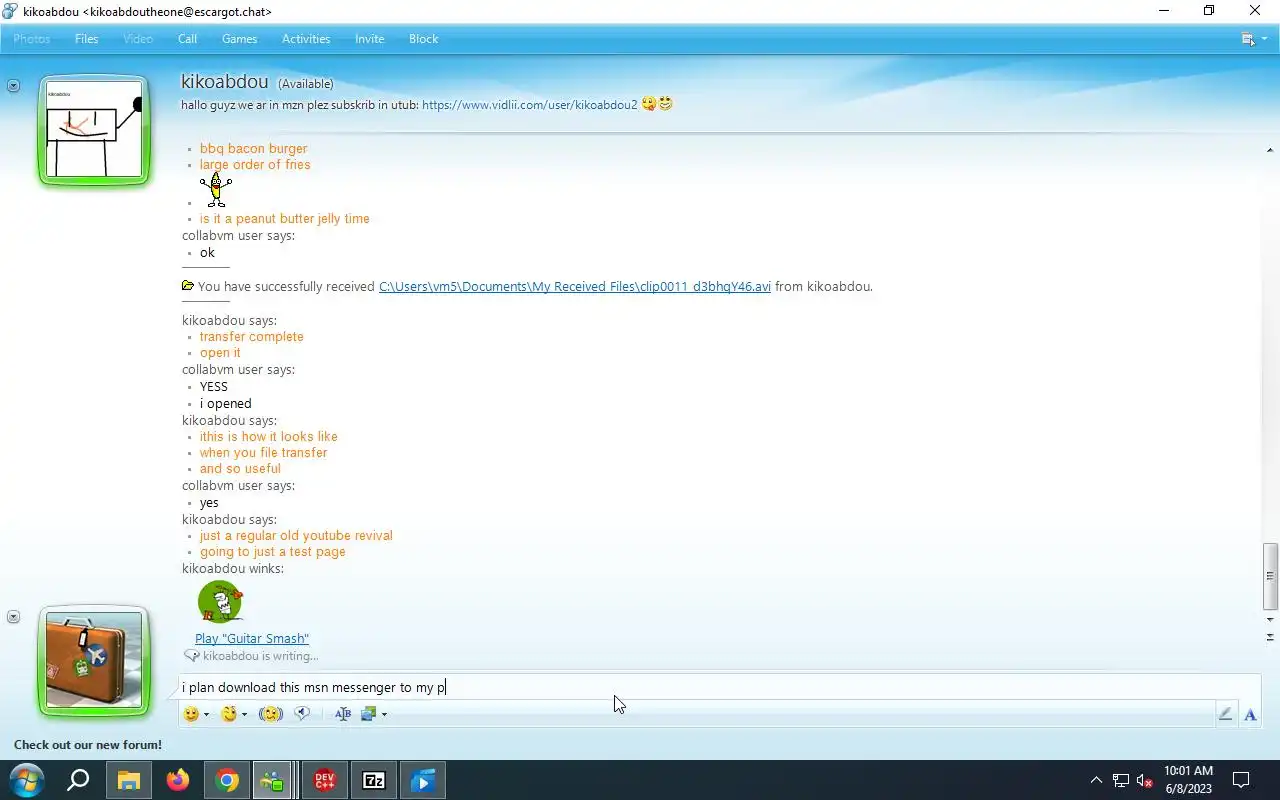Change the chat background picture icon
Screen dimensions: 1280x800
pyautogui.click(x=369, y=714)
